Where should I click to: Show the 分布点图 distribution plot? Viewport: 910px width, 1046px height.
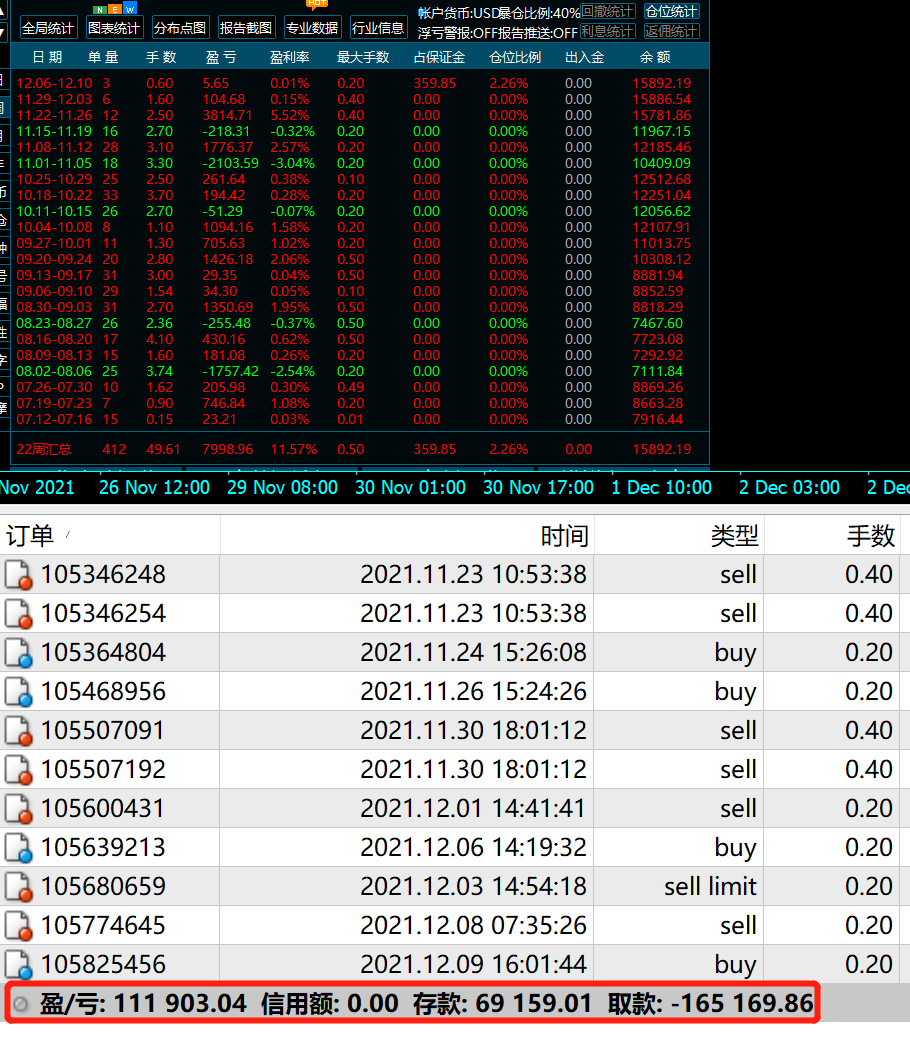pos(179,28)
